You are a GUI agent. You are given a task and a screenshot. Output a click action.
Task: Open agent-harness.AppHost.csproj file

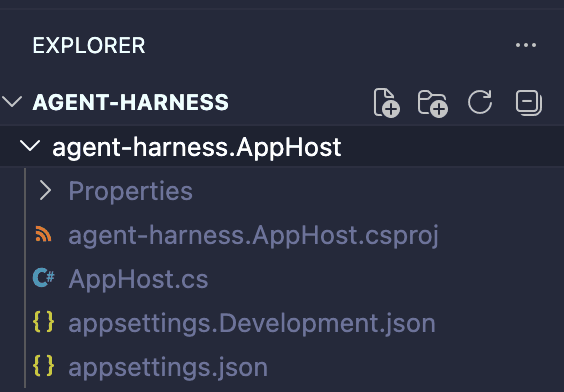[x=253, y=235]
